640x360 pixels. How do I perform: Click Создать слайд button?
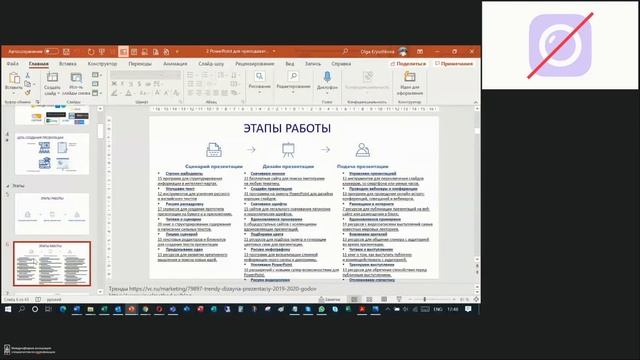[52, 84]
